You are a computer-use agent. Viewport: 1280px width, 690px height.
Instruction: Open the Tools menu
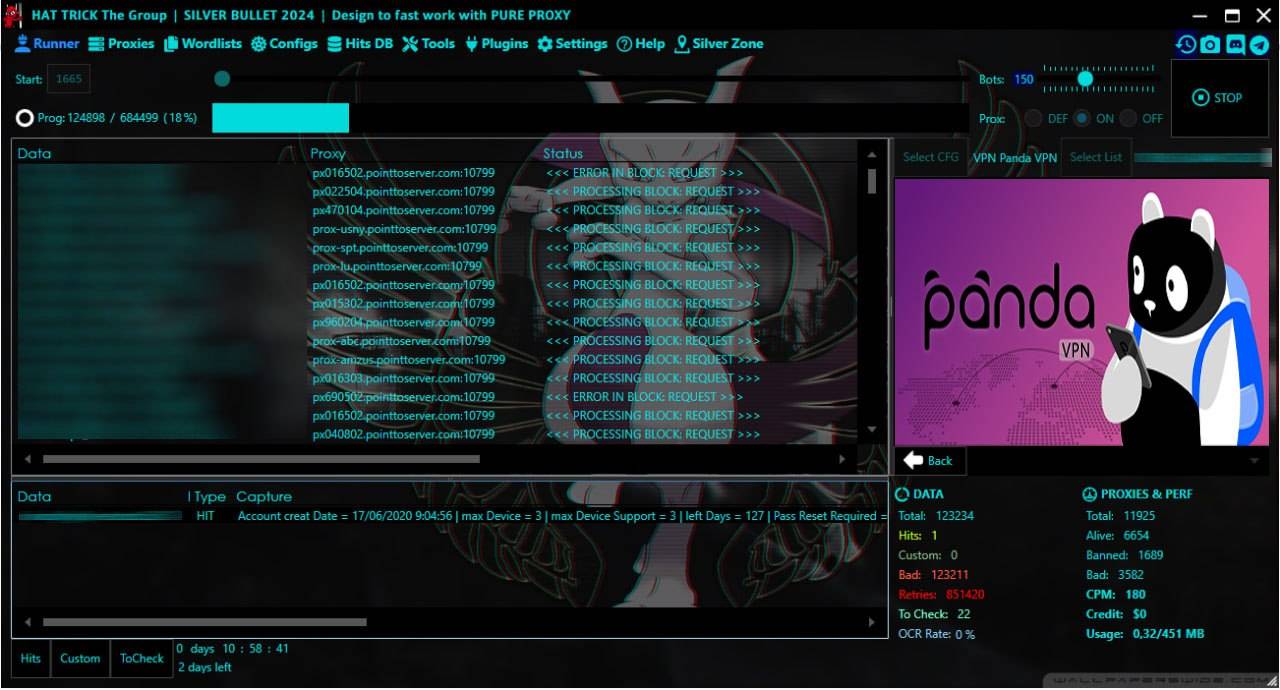click(428, 44)
